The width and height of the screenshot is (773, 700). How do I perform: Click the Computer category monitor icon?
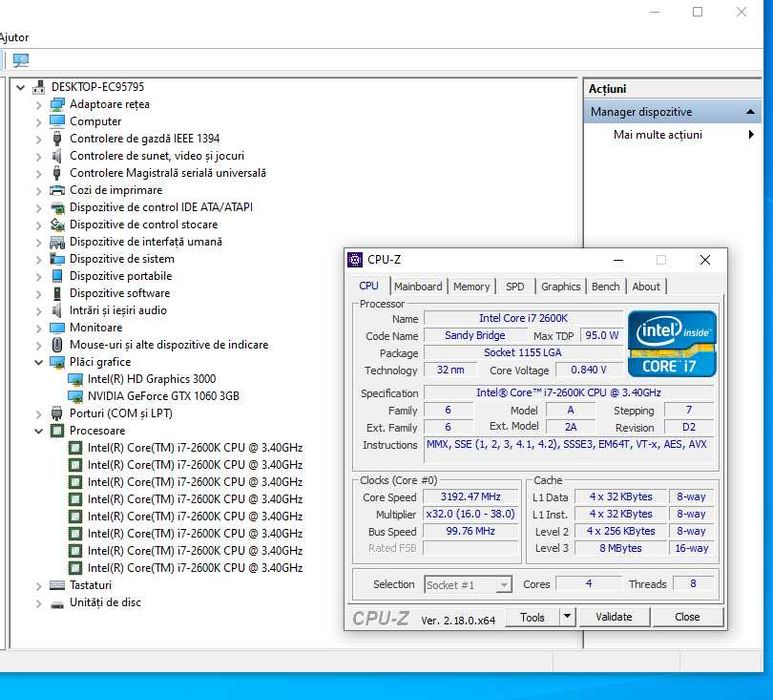[x=57, y=121]
